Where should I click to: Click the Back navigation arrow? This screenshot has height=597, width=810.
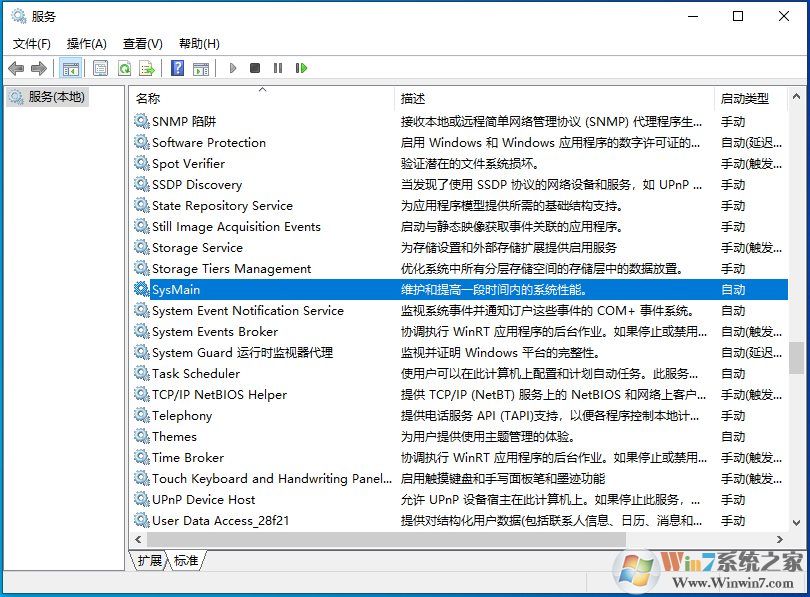coord(17,68)
